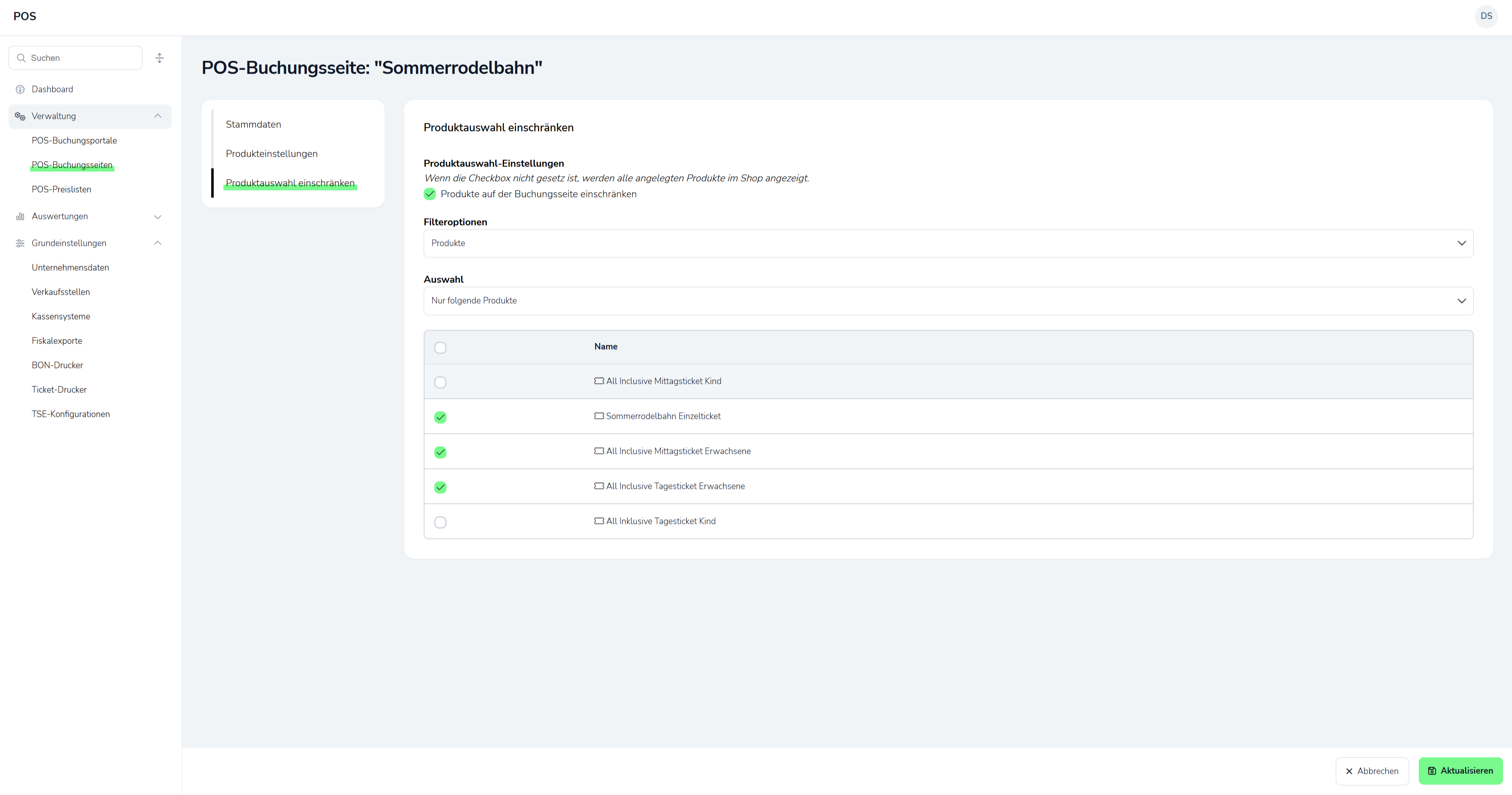Open the Produkteinstellungen tab

coord(272,154)
